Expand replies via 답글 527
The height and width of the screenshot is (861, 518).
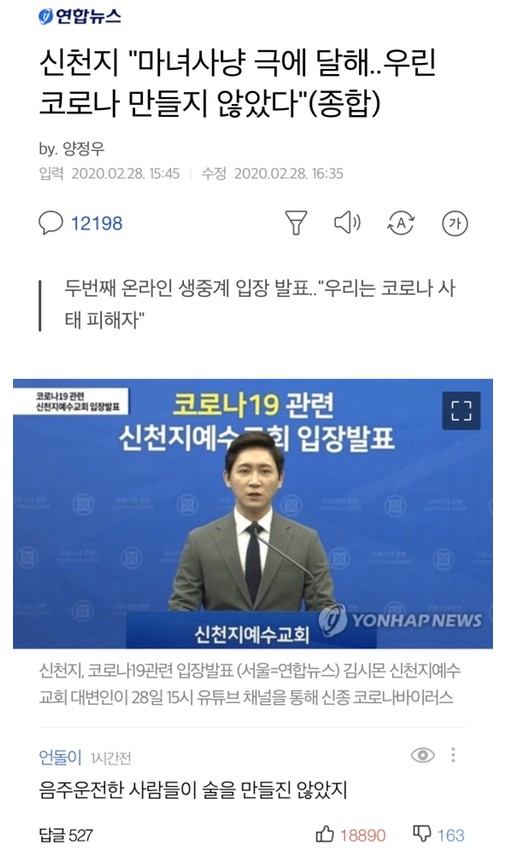coord(66,835)
